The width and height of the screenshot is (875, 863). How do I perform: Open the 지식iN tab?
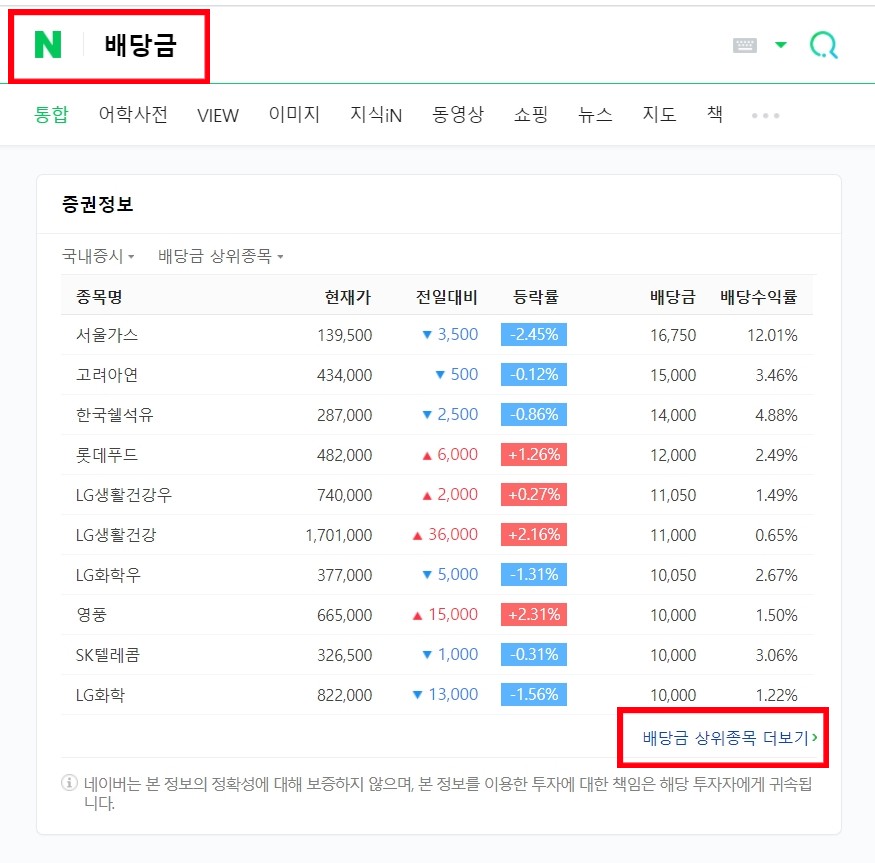coord(376,114)
